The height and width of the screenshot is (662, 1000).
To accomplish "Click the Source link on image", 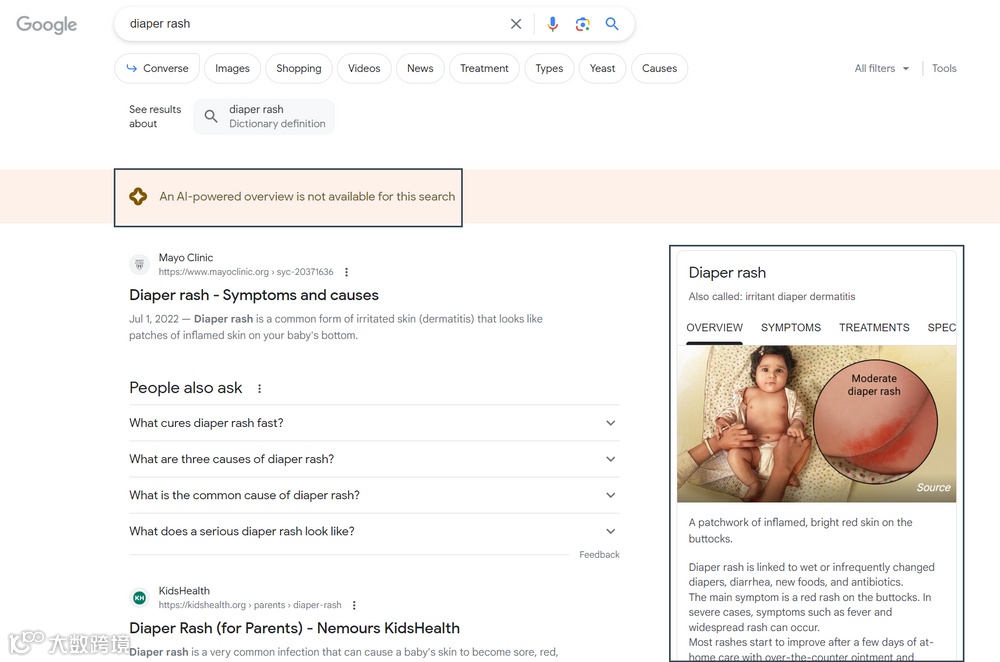I will point(933,487).
